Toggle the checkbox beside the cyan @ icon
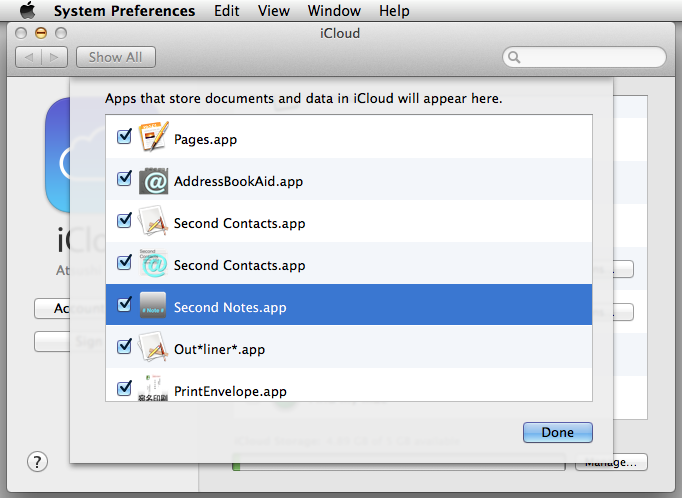This screenshot has width=682, height=498. pyautogui.click(x=124, y=262)
